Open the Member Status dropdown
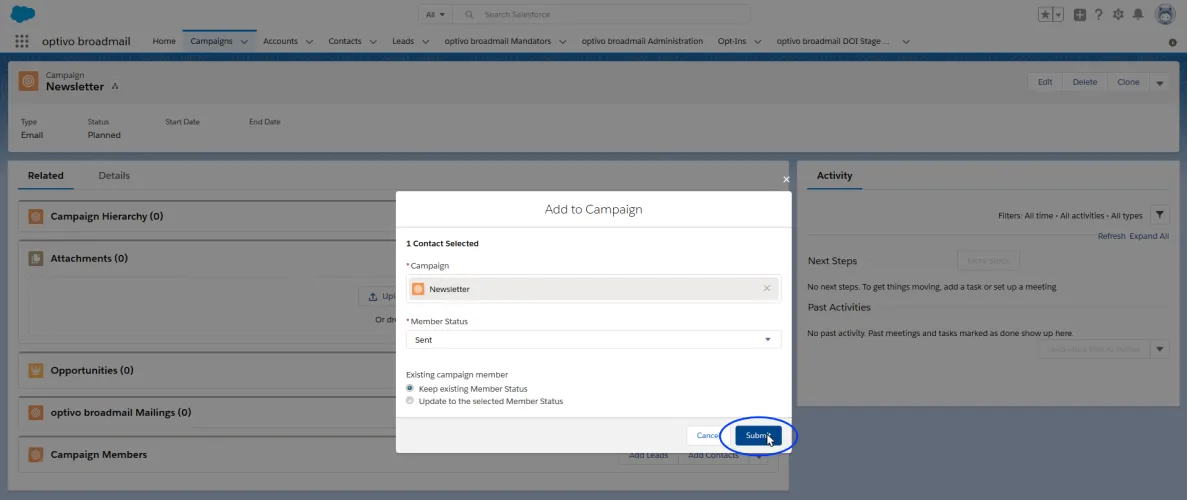This screenshot has height=500, width=1188. coord(593,340)
